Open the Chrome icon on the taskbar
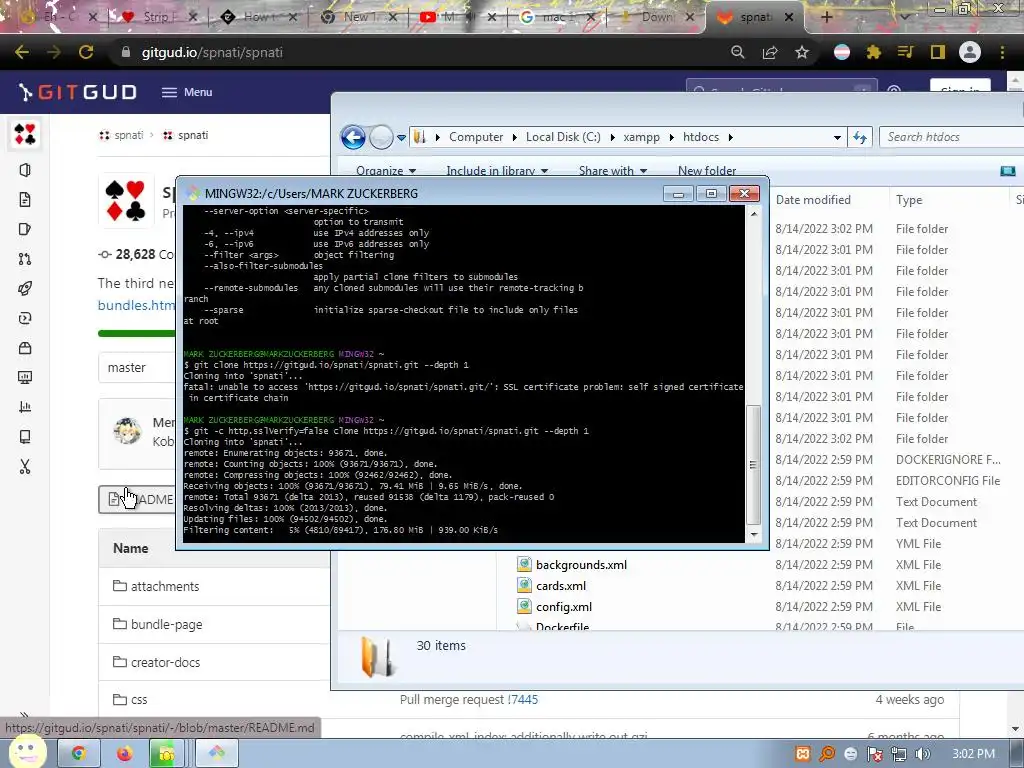 click(x=78, y=754)
